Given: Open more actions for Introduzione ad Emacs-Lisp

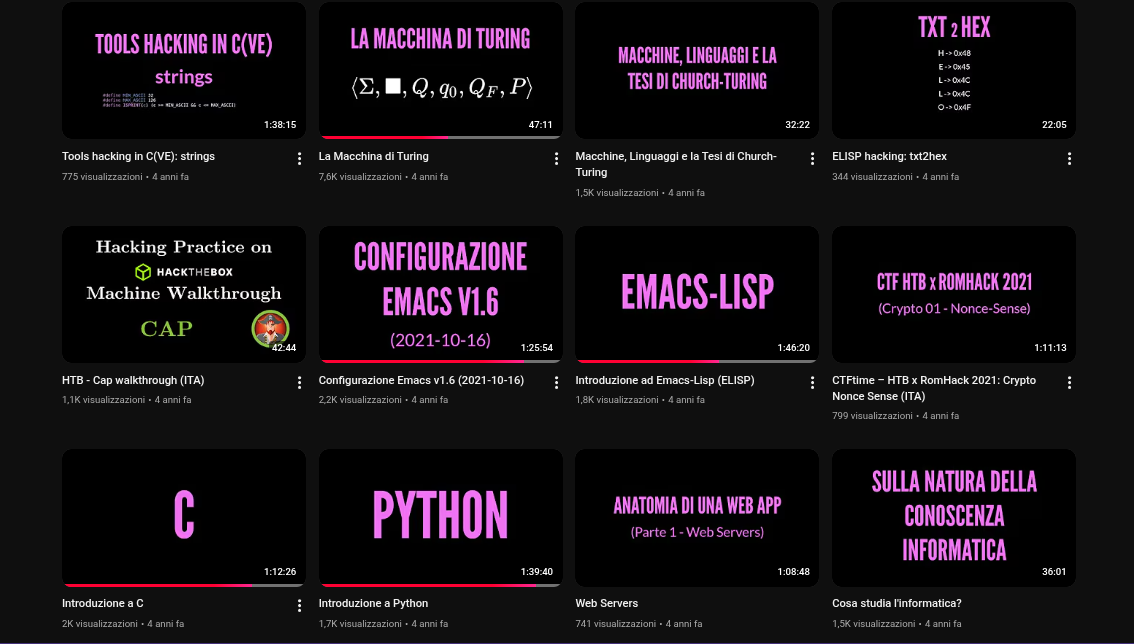Looking at the screenshot, I should (813, 382).
